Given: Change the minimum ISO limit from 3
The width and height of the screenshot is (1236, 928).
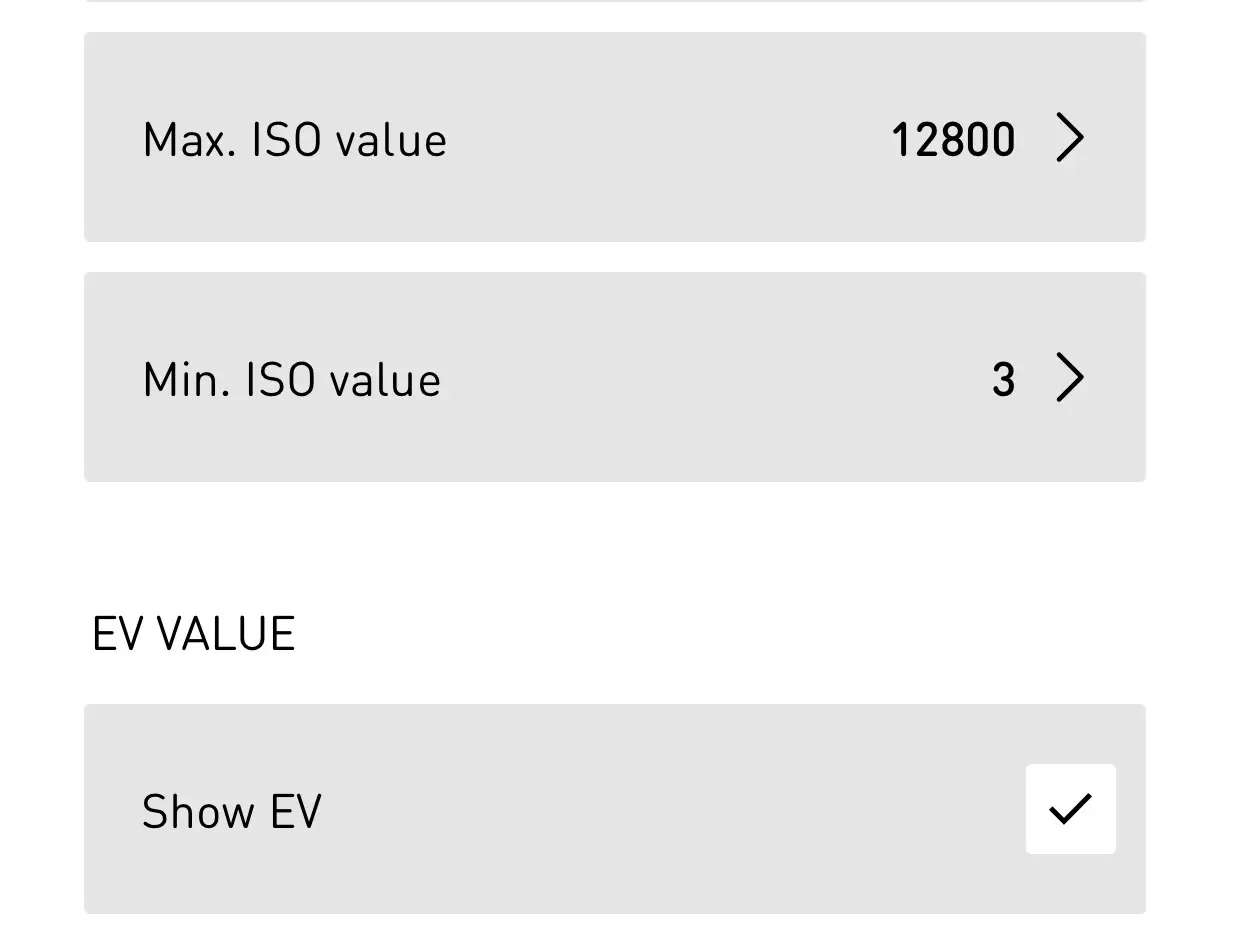Looking at the screenshot, I should tap(1003, 380).
